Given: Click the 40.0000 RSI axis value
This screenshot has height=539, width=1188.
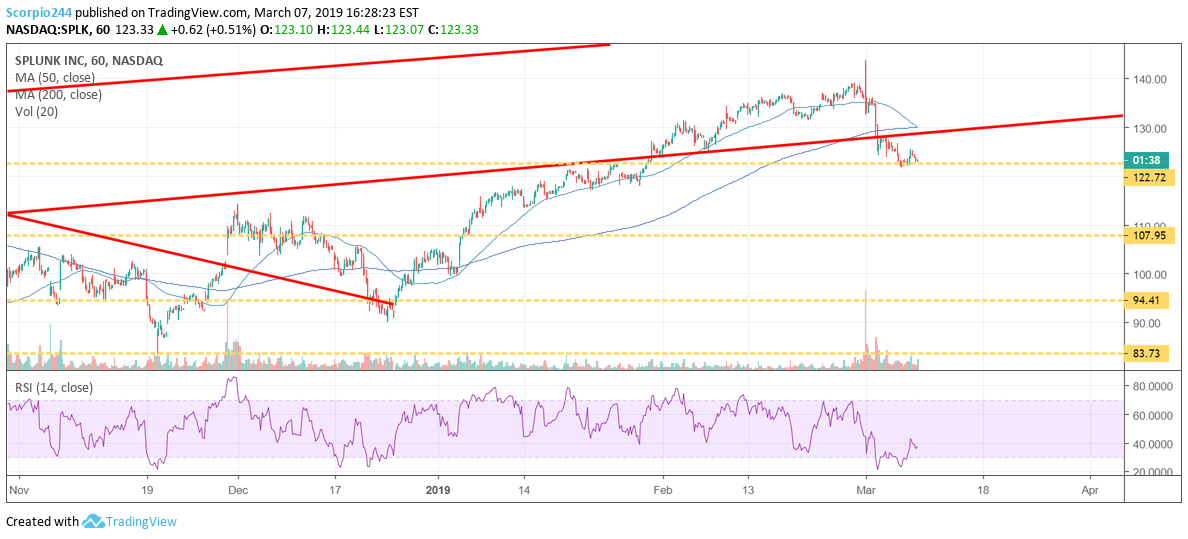Looking at the screenshot, I should (x=1153, y=443).
